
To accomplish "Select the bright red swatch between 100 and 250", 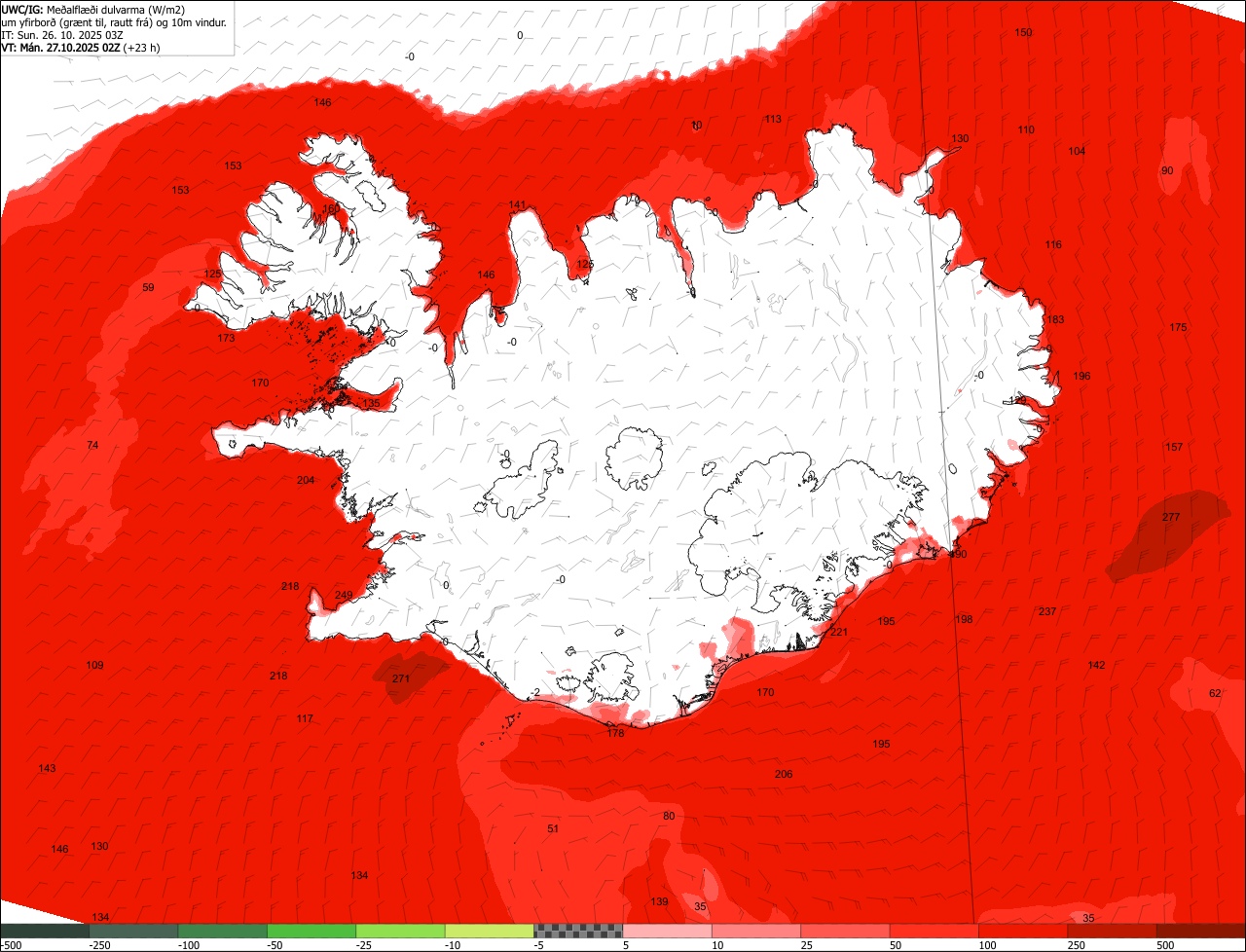I will [x=1023, y=932].
